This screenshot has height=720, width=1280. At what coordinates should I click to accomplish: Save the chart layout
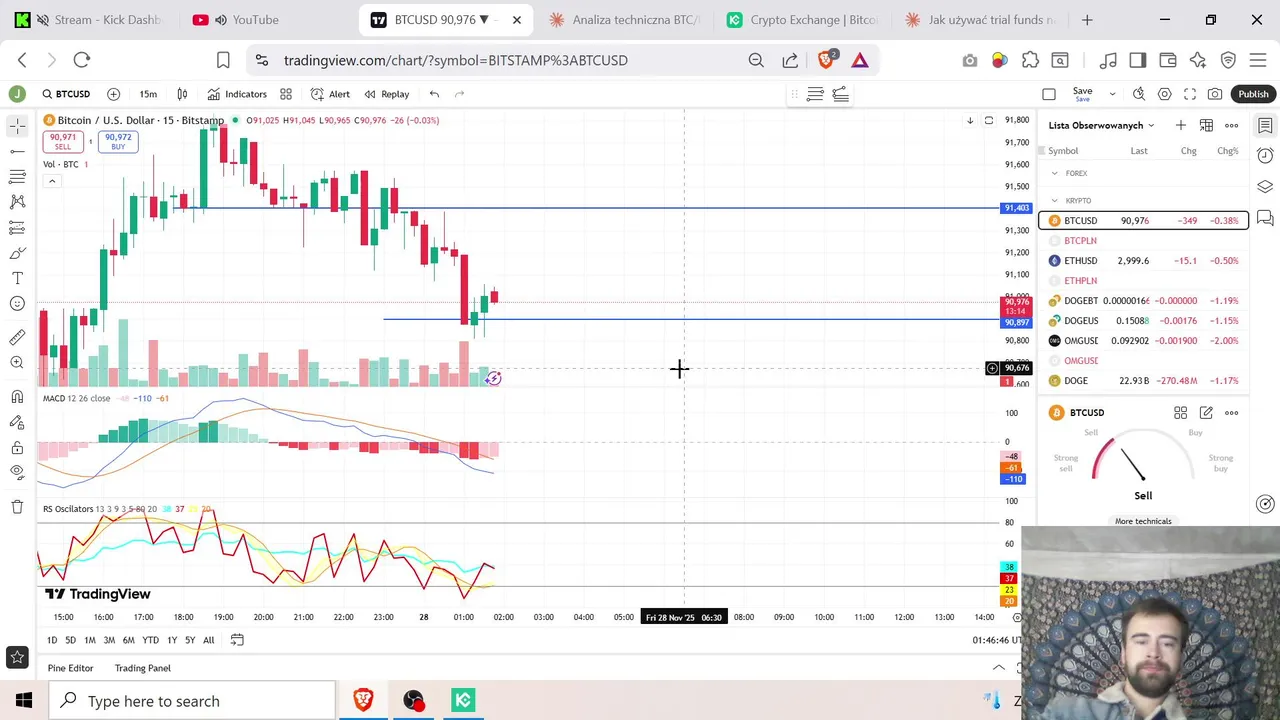[x=1082, y=94]
